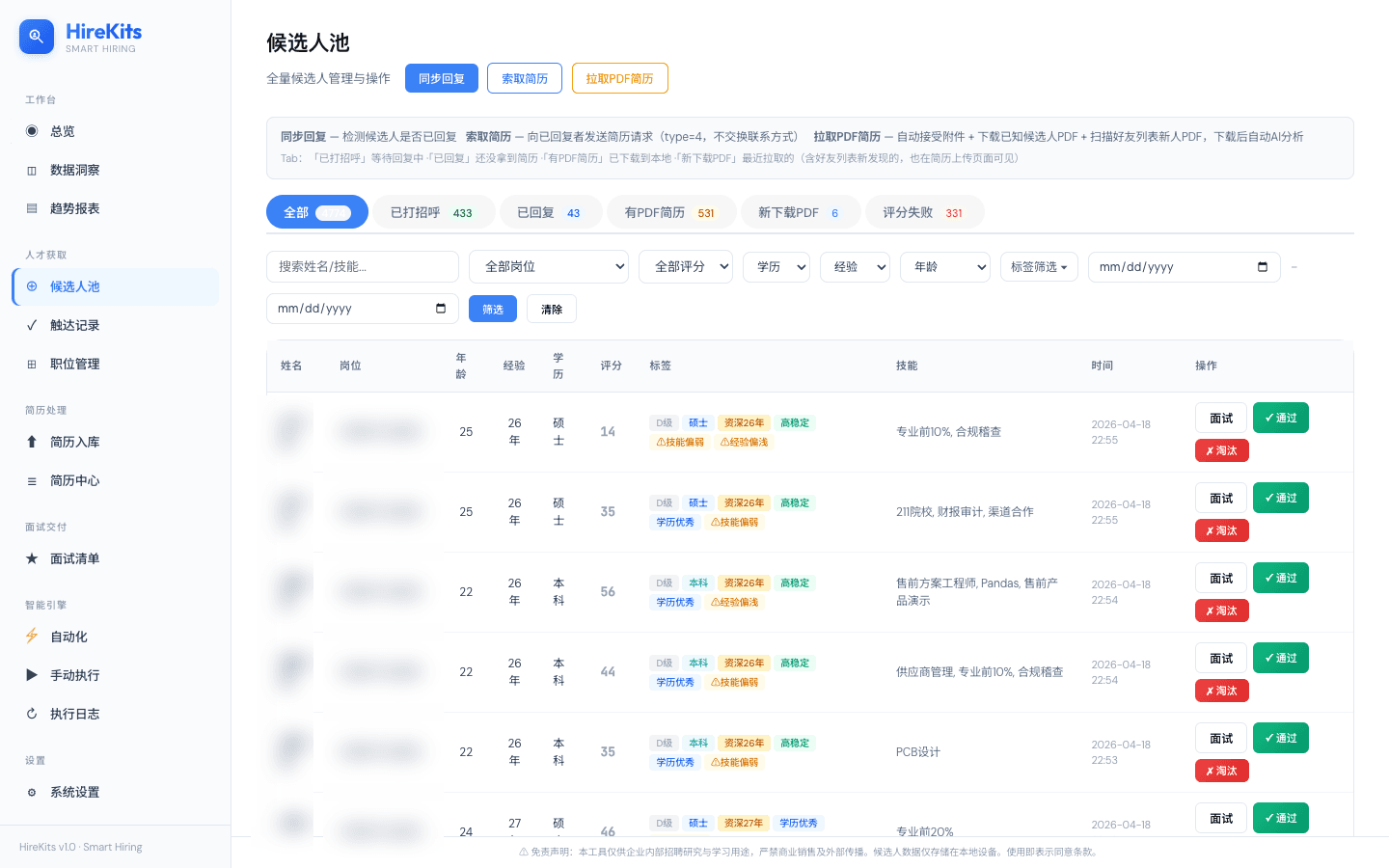Click the first mm/dd/yyyy date input
Image resolution: width=1389 pixels, height=868 pixels.
(x=1185, y=267)
